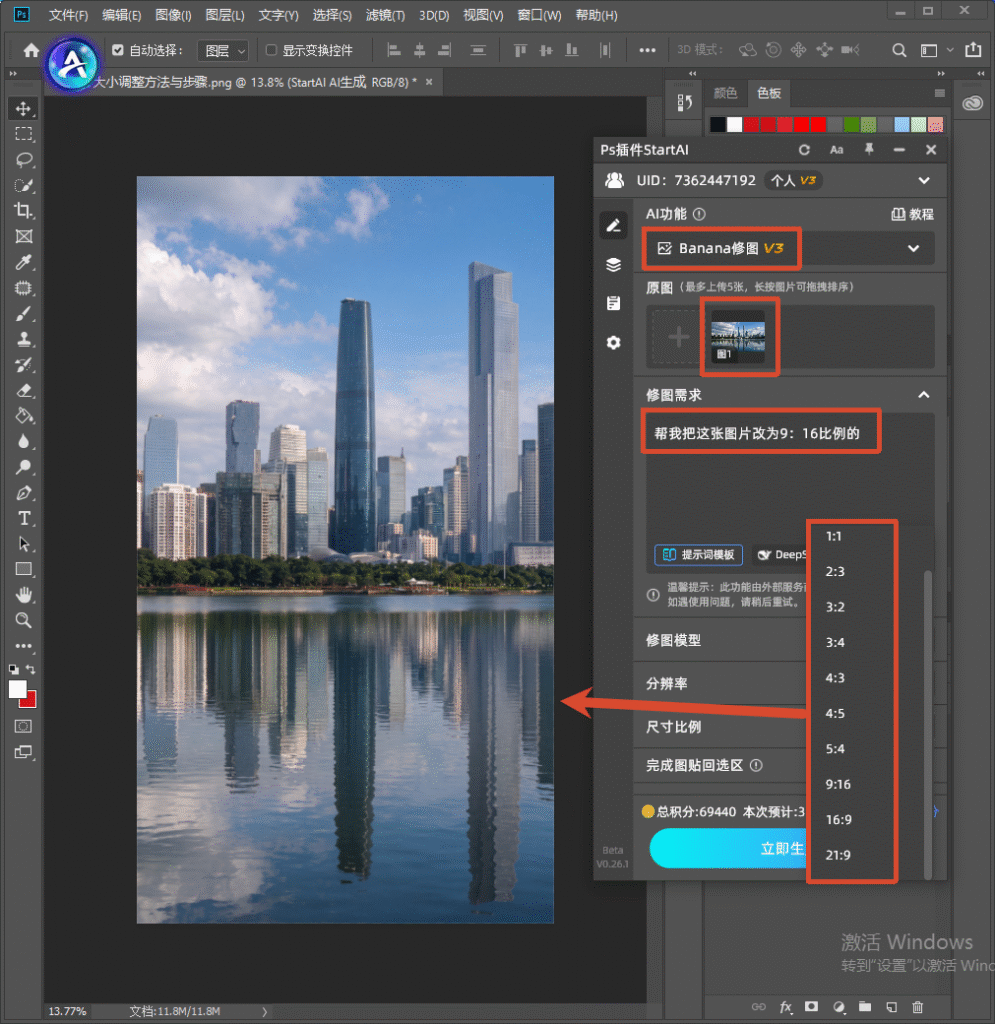Image resolution: width=995 pixels, height=1024 pixels.
Task: Select the Rectangular Marquee tool
Action: click(24, 134)
